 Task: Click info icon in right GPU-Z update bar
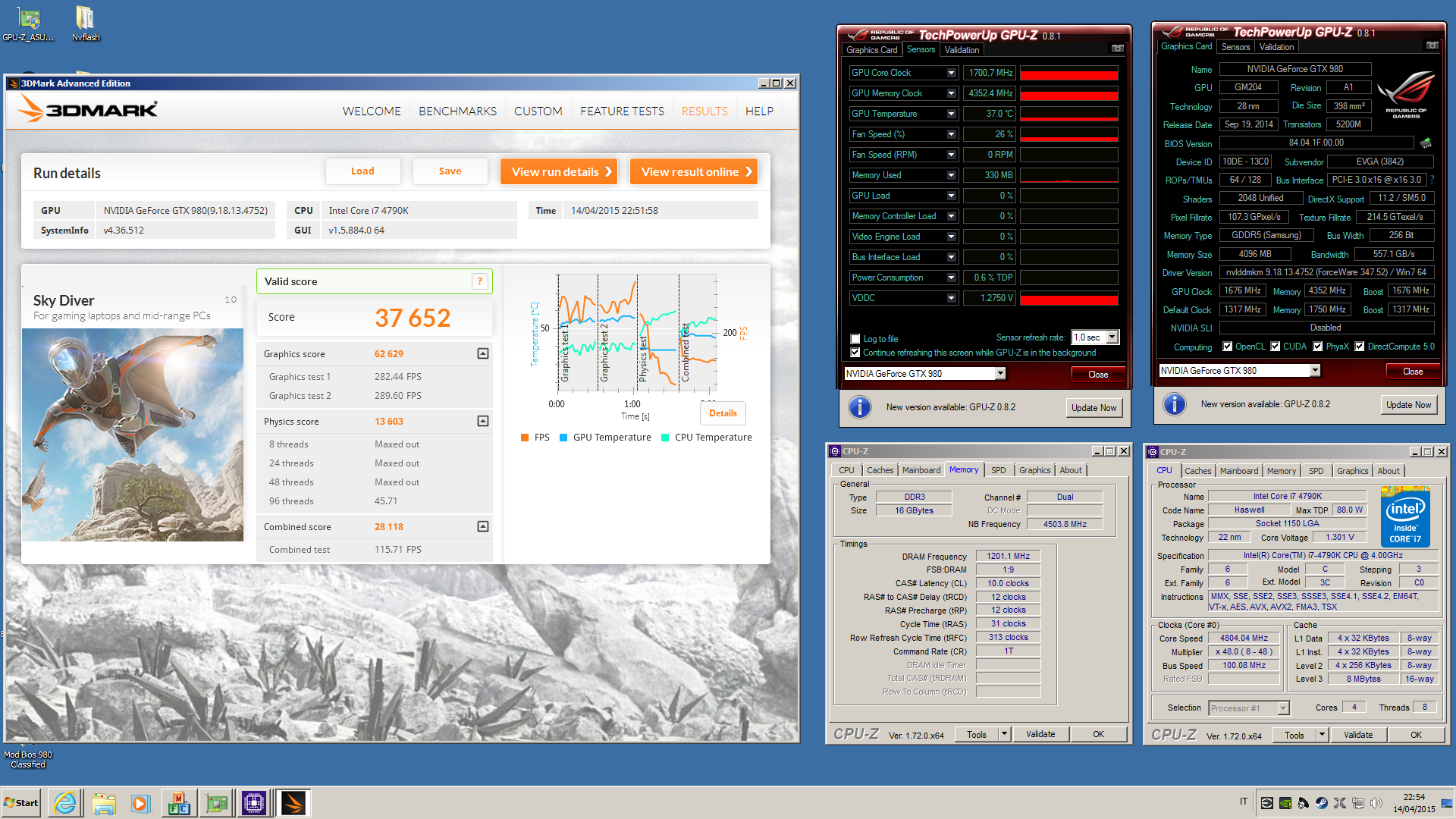pos(1174,404)
